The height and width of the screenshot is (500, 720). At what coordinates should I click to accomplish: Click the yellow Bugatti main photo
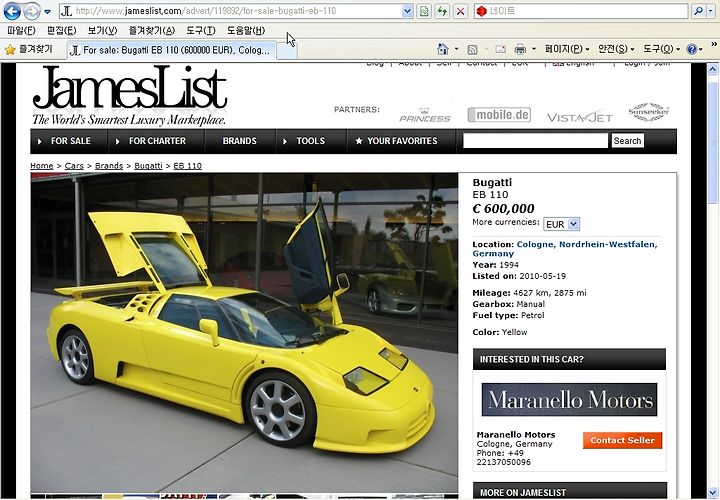[244, 333]
